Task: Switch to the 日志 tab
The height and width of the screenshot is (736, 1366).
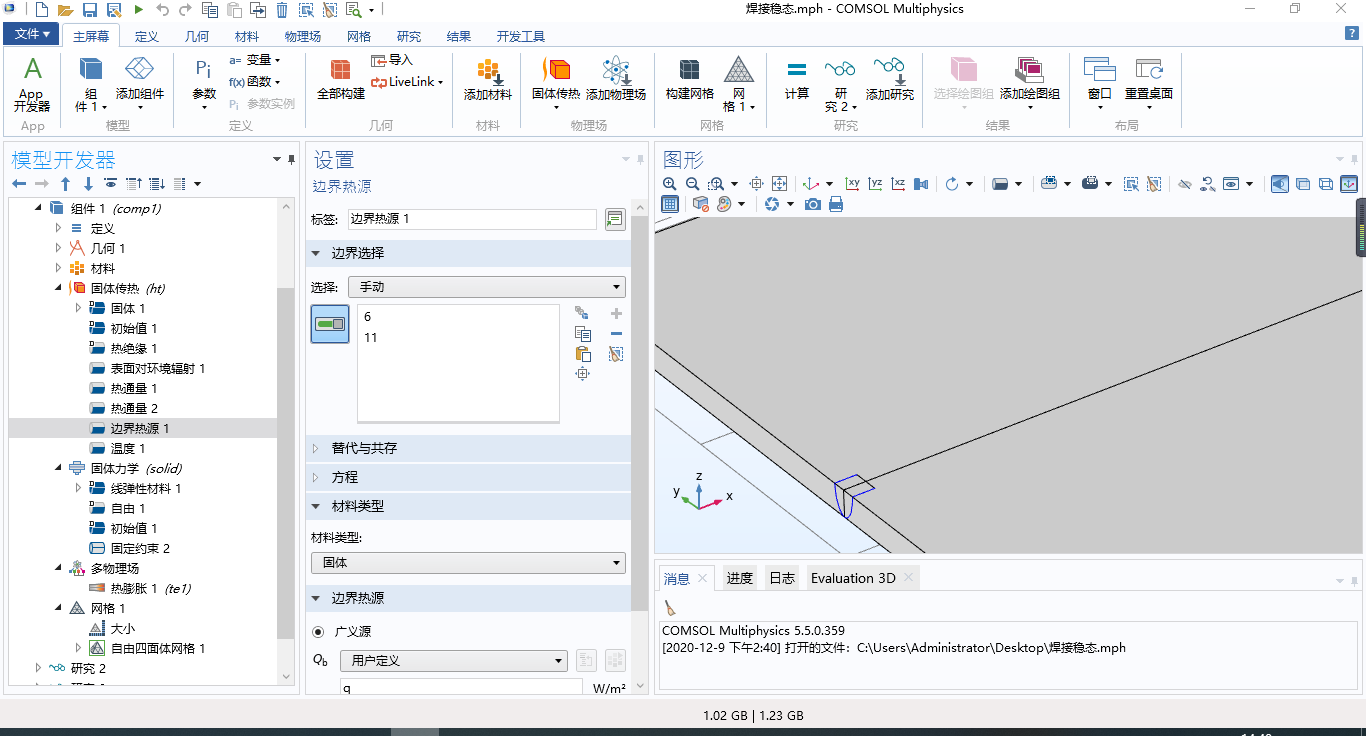Action: tap(782, 578)
